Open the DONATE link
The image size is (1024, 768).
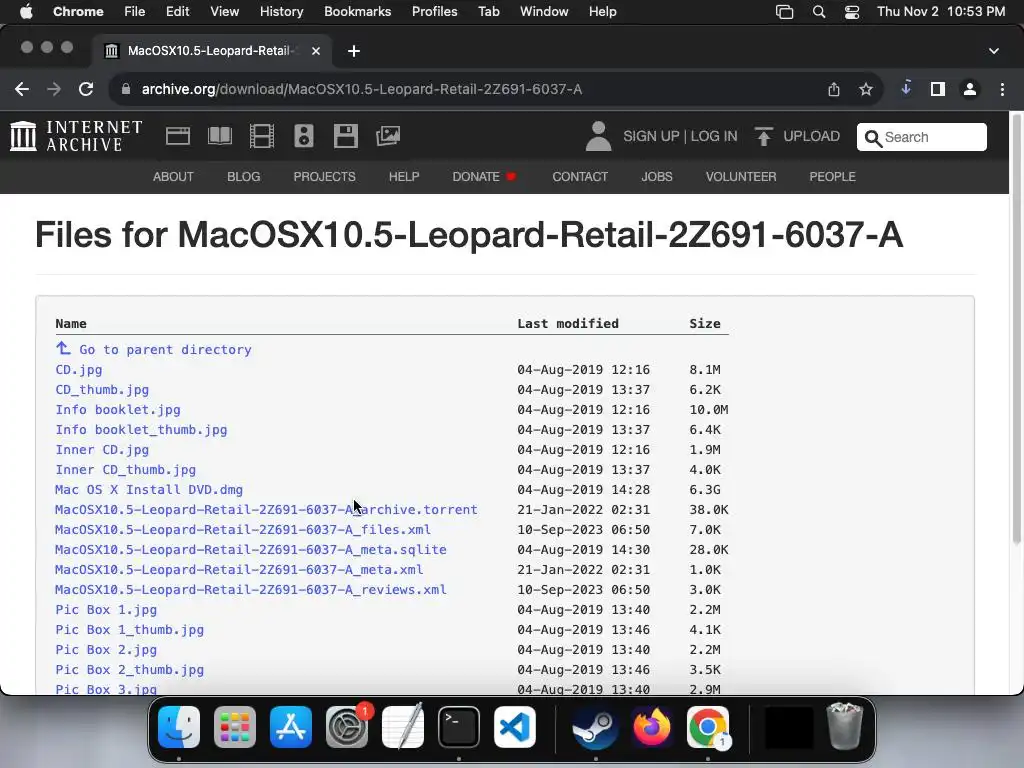pos(476,177)
